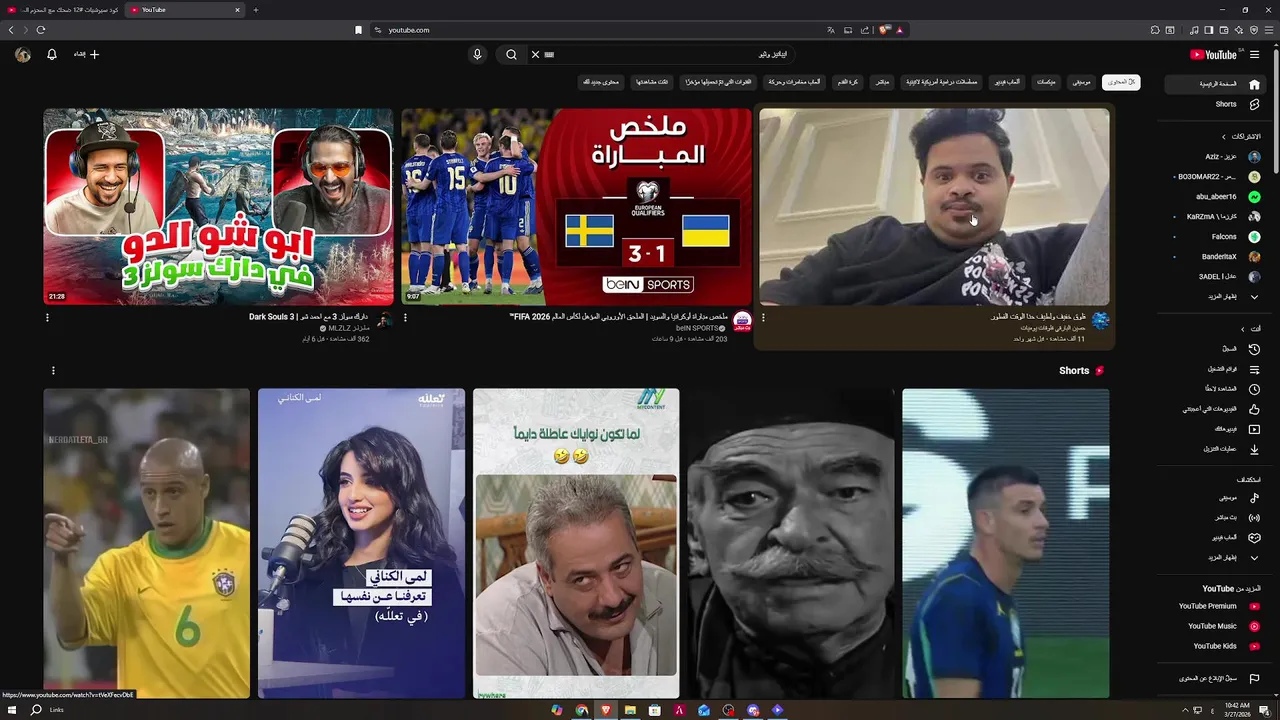Screen dimensions: 1280x720
Task: Open the Brazil number 6 player Short
Action: (147, 543)
